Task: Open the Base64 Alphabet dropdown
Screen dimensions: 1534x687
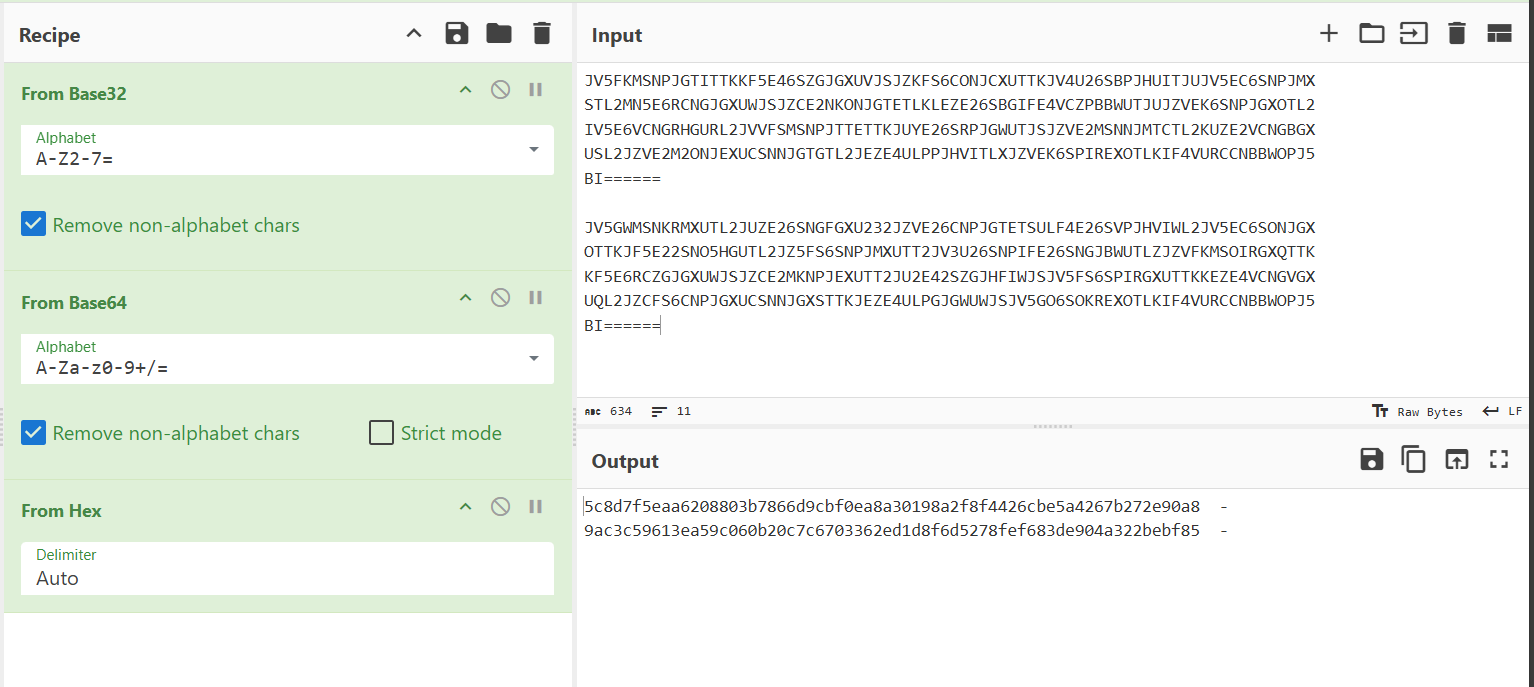Action: click(x=533, y=358)
